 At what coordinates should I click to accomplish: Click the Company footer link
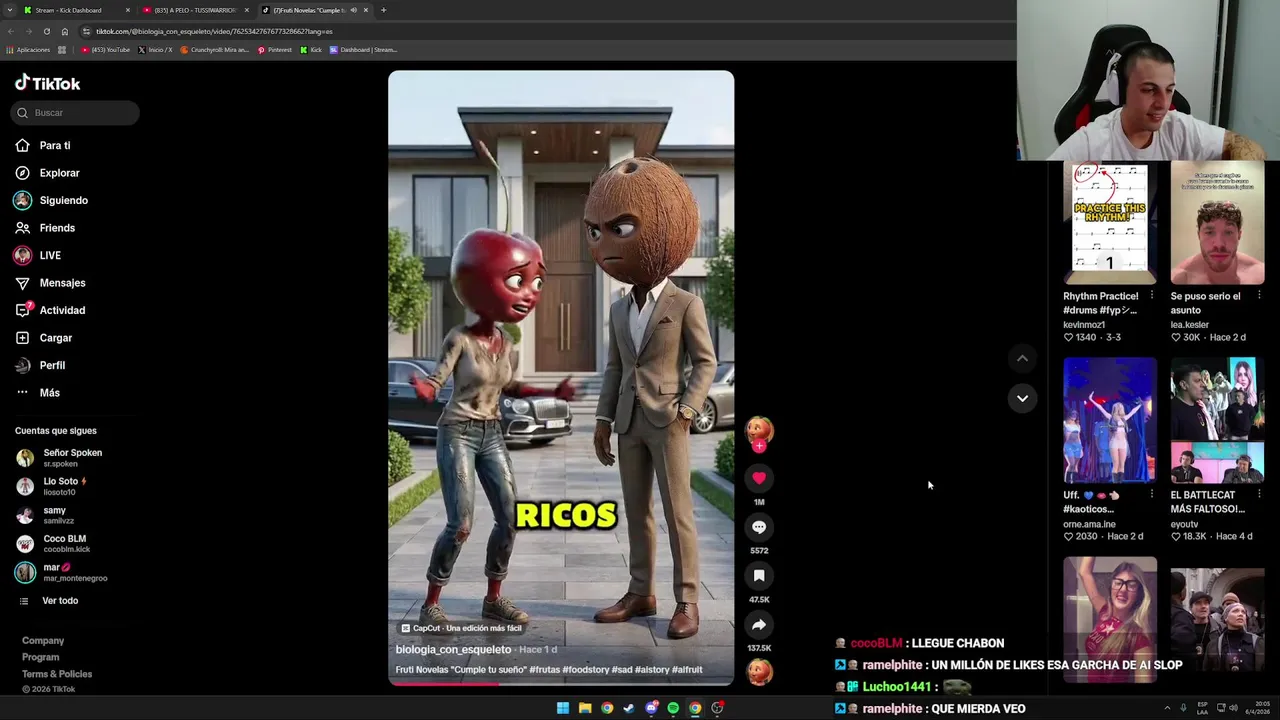click(x=43, y=641)
